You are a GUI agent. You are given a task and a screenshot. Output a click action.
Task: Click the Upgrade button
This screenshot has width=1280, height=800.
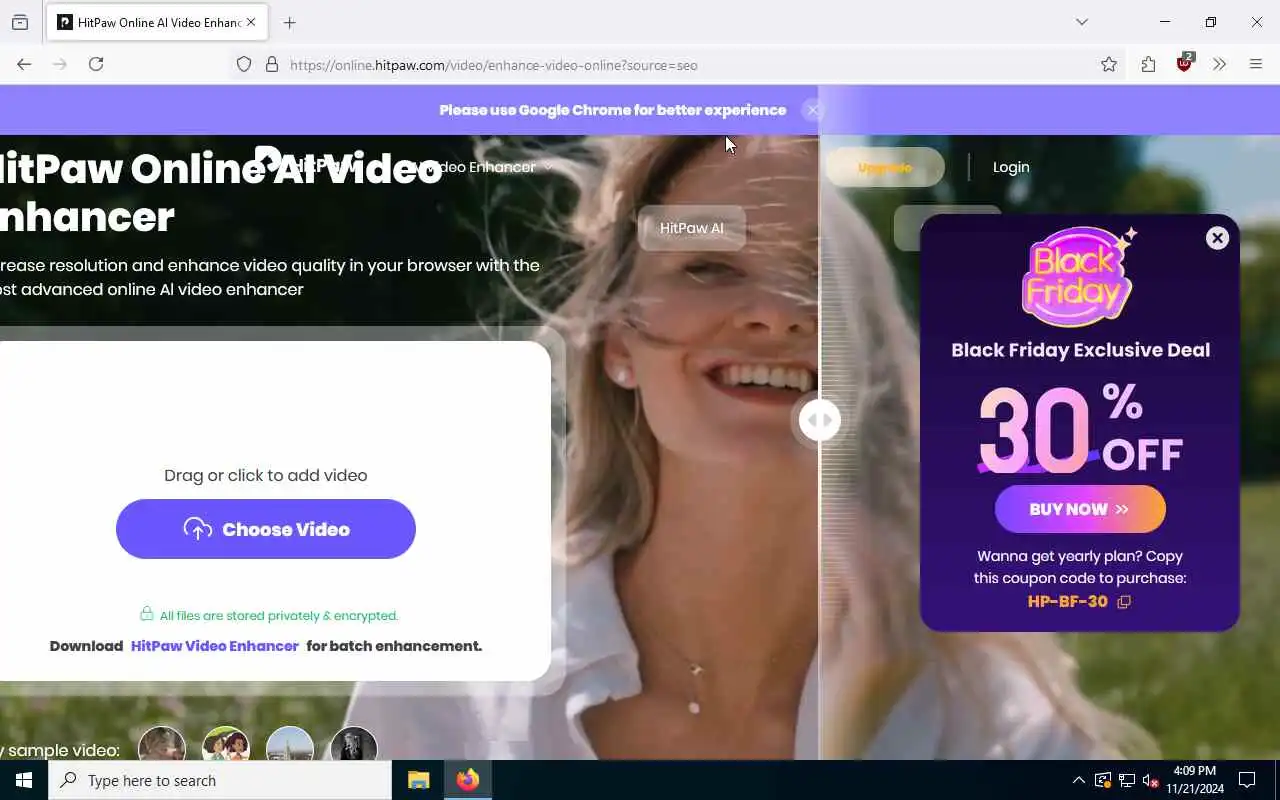[885, 167]
